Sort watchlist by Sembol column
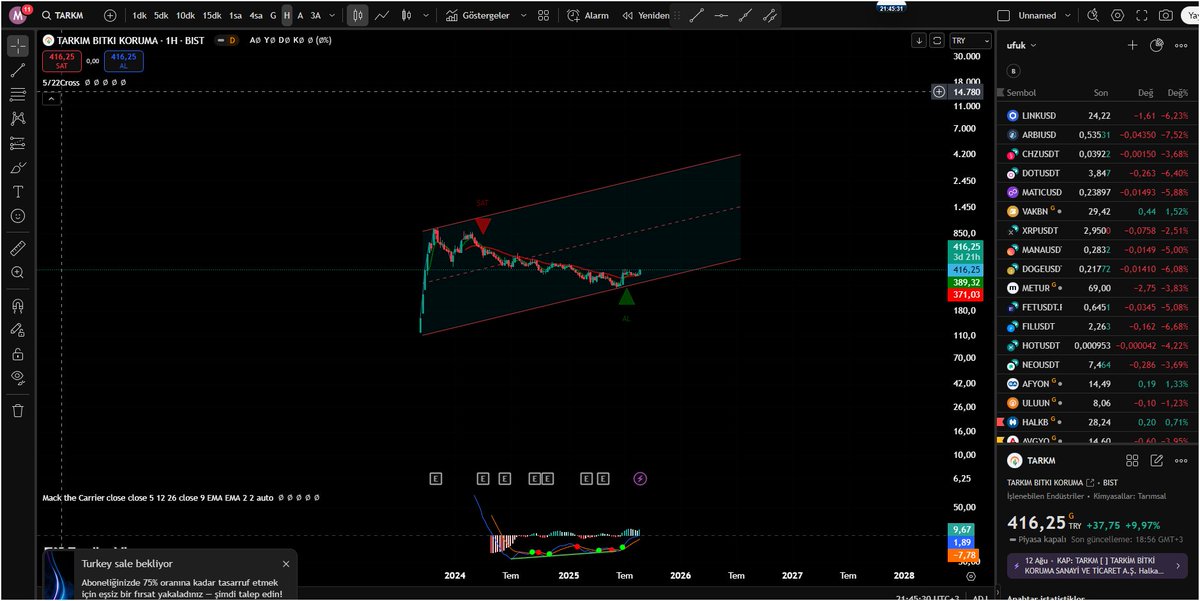Viewport: 1200px width, 601px height. [1022, 92]
